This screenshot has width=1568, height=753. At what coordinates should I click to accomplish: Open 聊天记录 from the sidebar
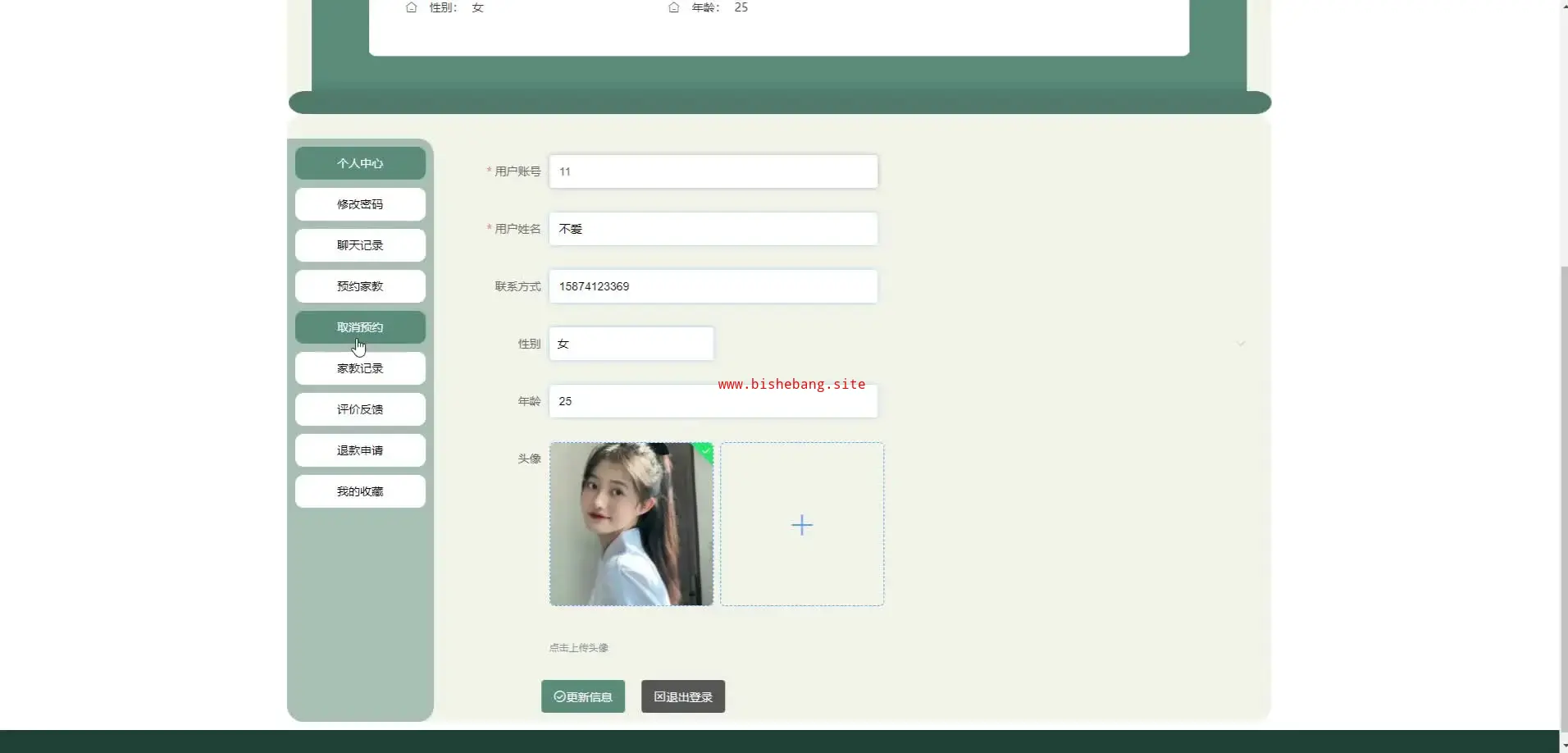click(x=360, y=245)
